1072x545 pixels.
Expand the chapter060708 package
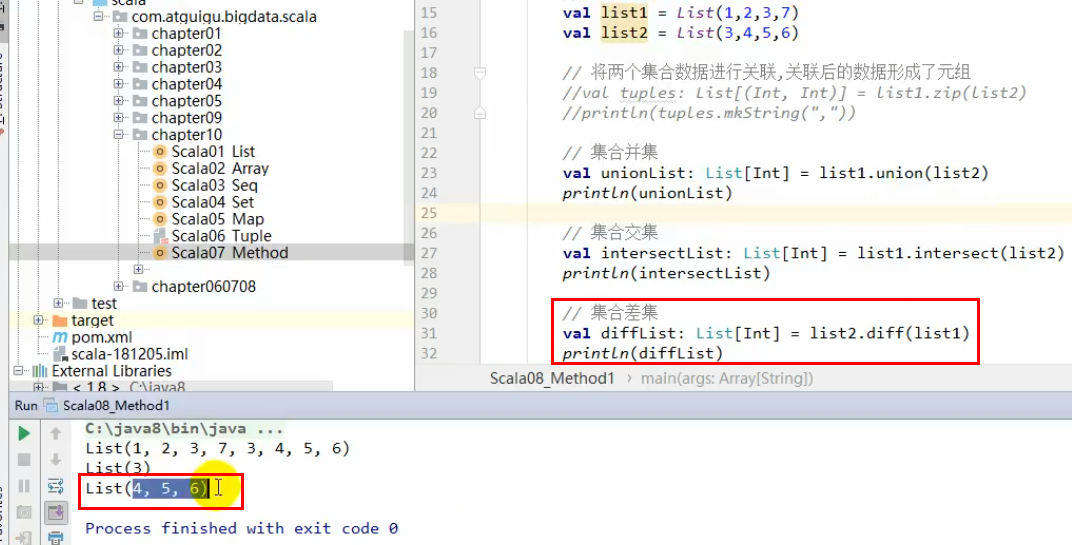pos(119,286)
